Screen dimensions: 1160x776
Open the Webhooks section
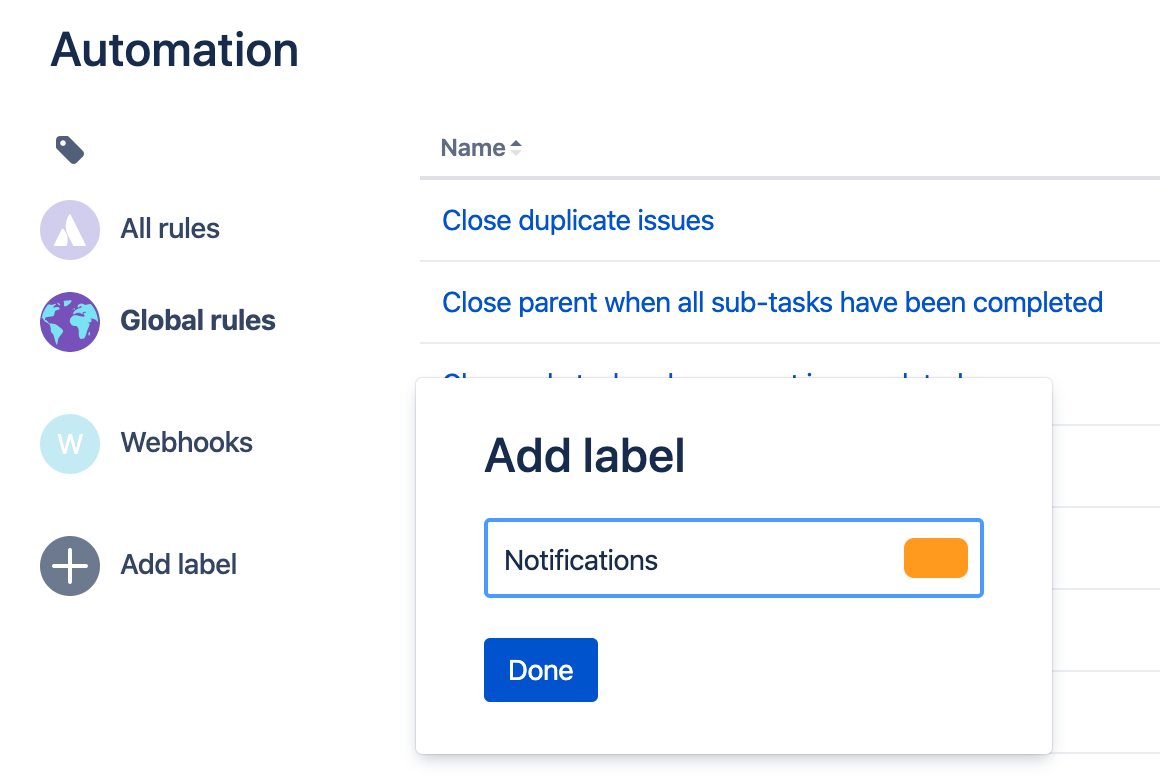tap(186, 443)
